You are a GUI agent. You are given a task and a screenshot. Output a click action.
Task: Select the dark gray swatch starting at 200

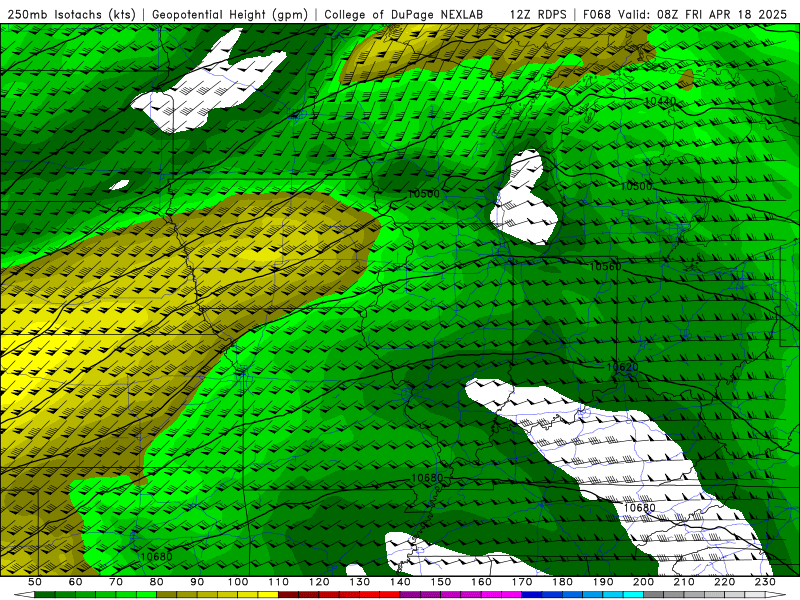point(654,595)
